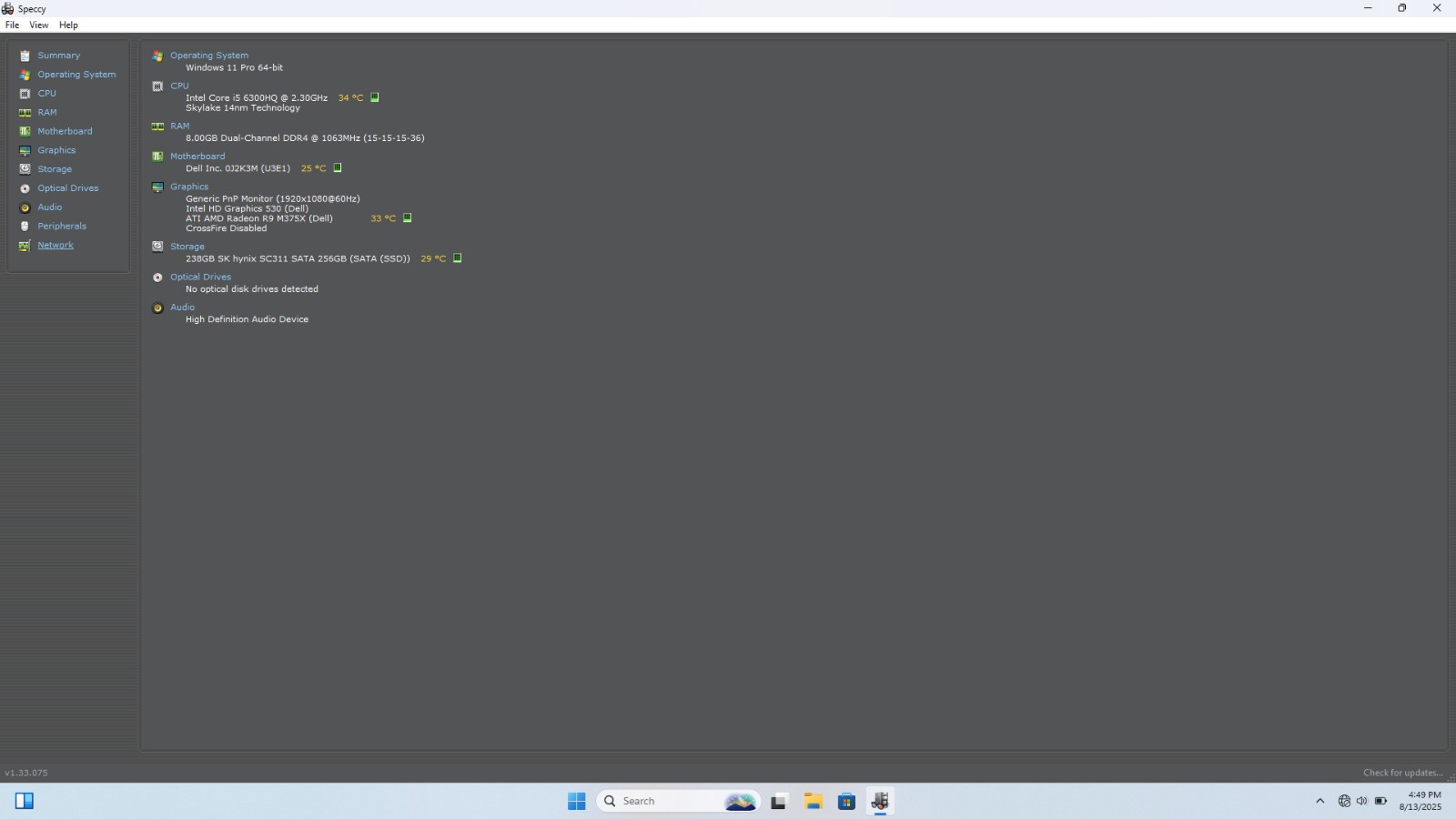Screen dimensions: 1456x819
Task: Click the disc icon beside the Optical Drives heading
Action: click(157, 278)
